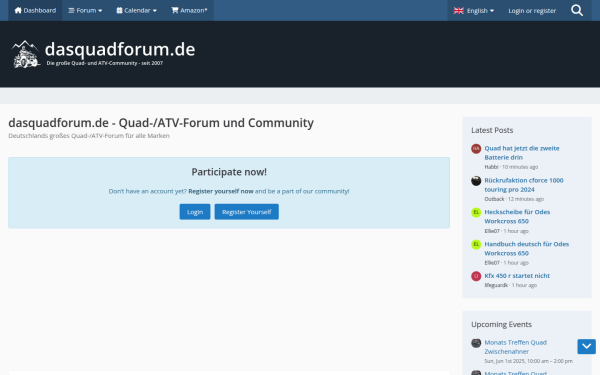Click avatar next to first Monats Treffen event

(x=476, y=343)
